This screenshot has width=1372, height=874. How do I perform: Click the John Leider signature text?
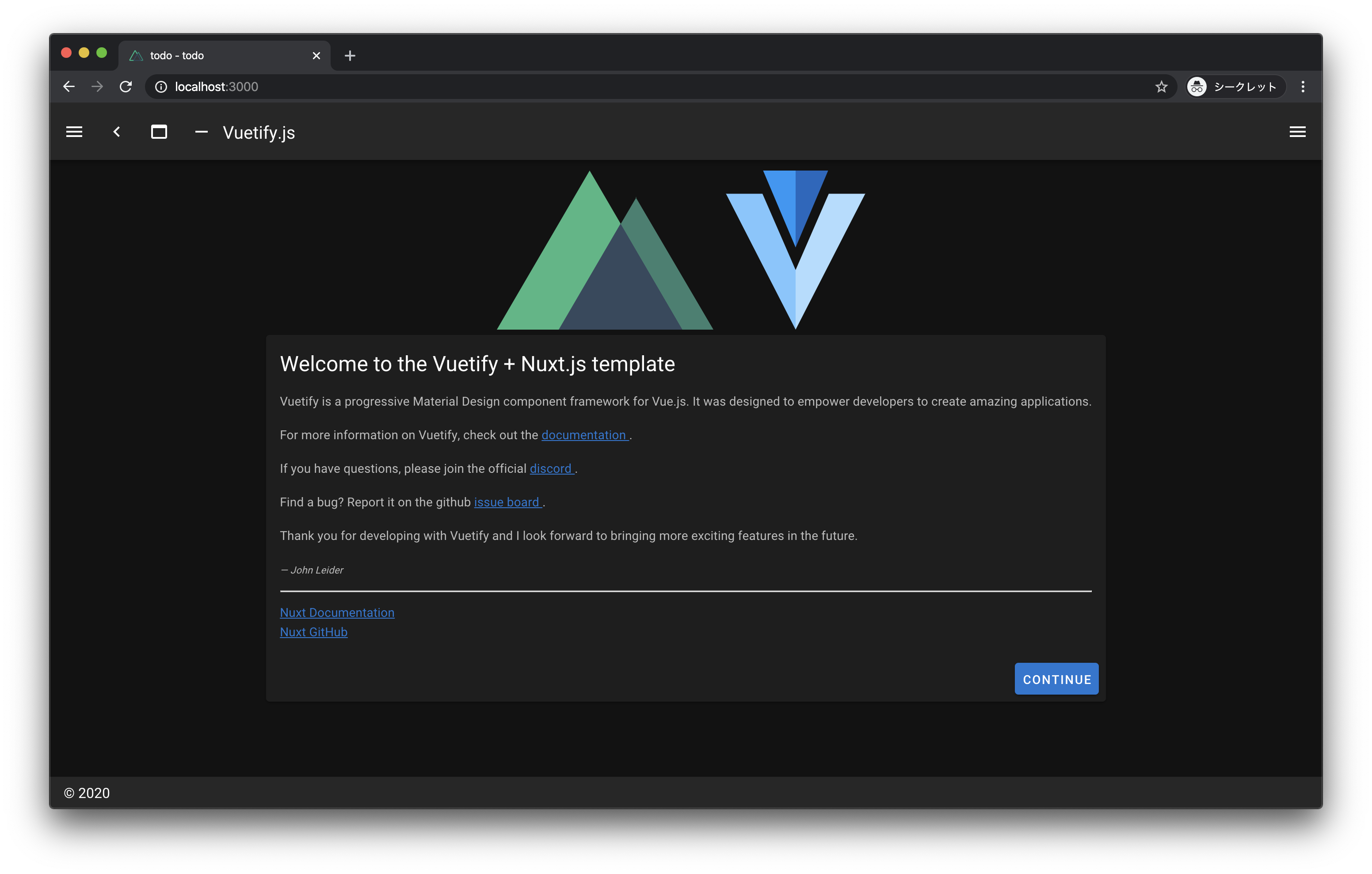tap(312, 570)
